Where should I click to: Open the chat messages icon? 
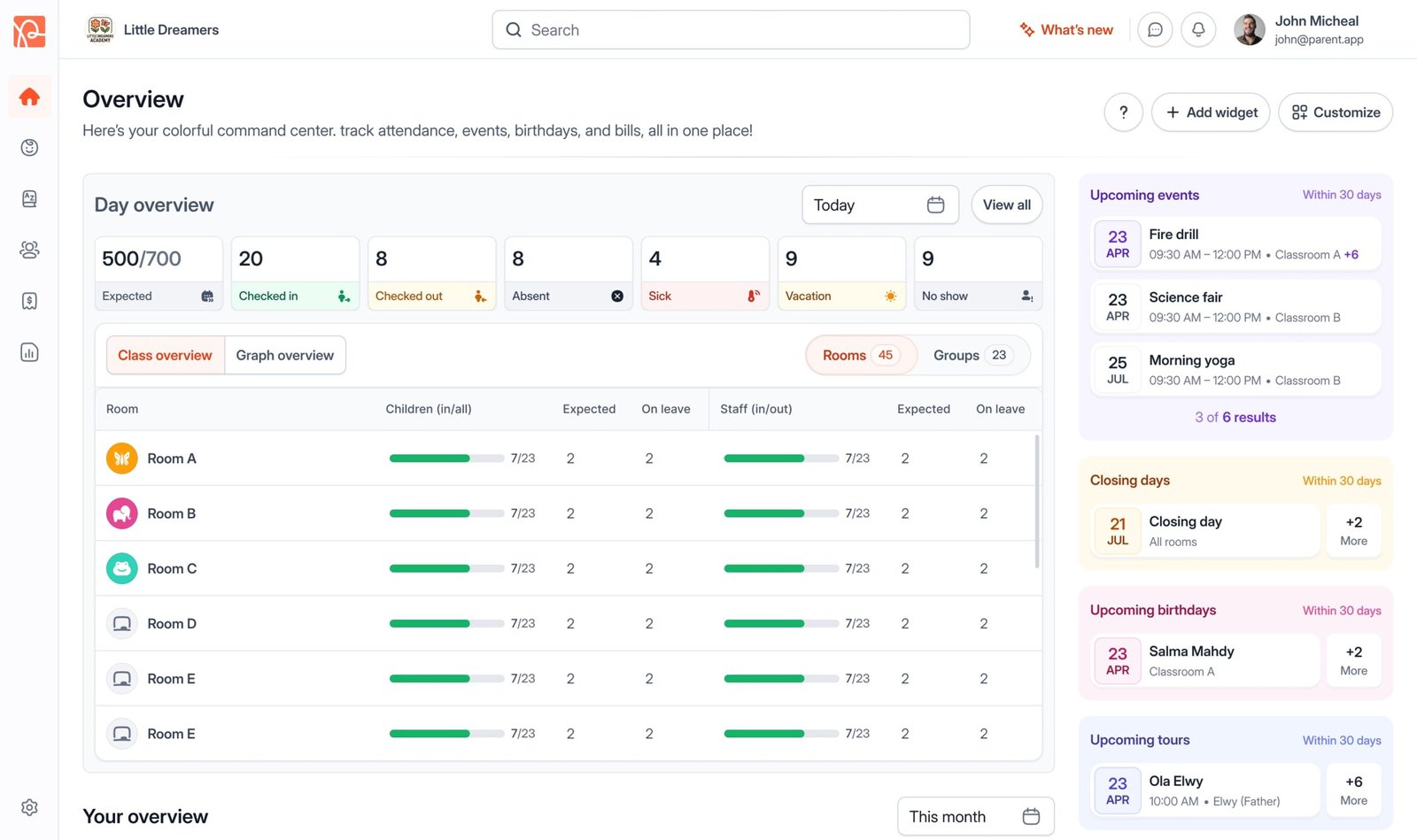click(1155, 30)
